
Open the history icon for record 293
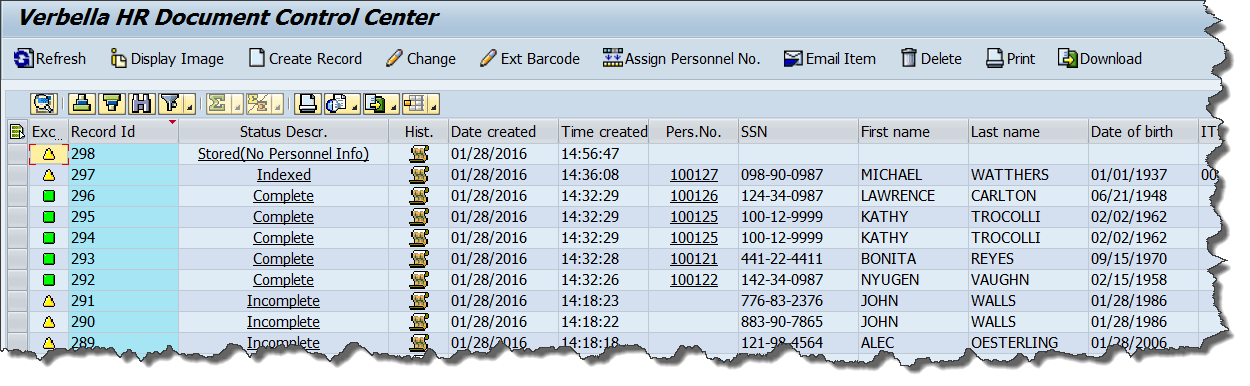click(x=419, y=259)
